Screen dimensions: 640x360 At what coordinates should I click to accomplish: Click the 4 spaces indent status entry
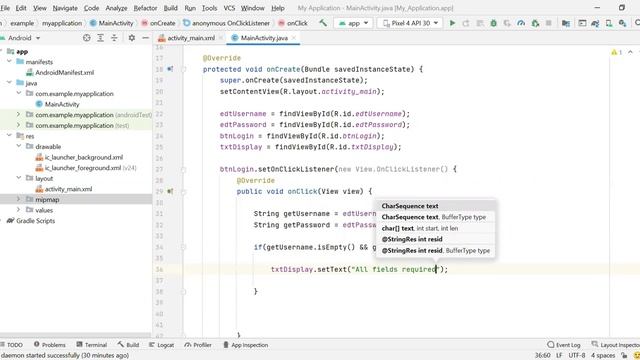pos(603,355)
